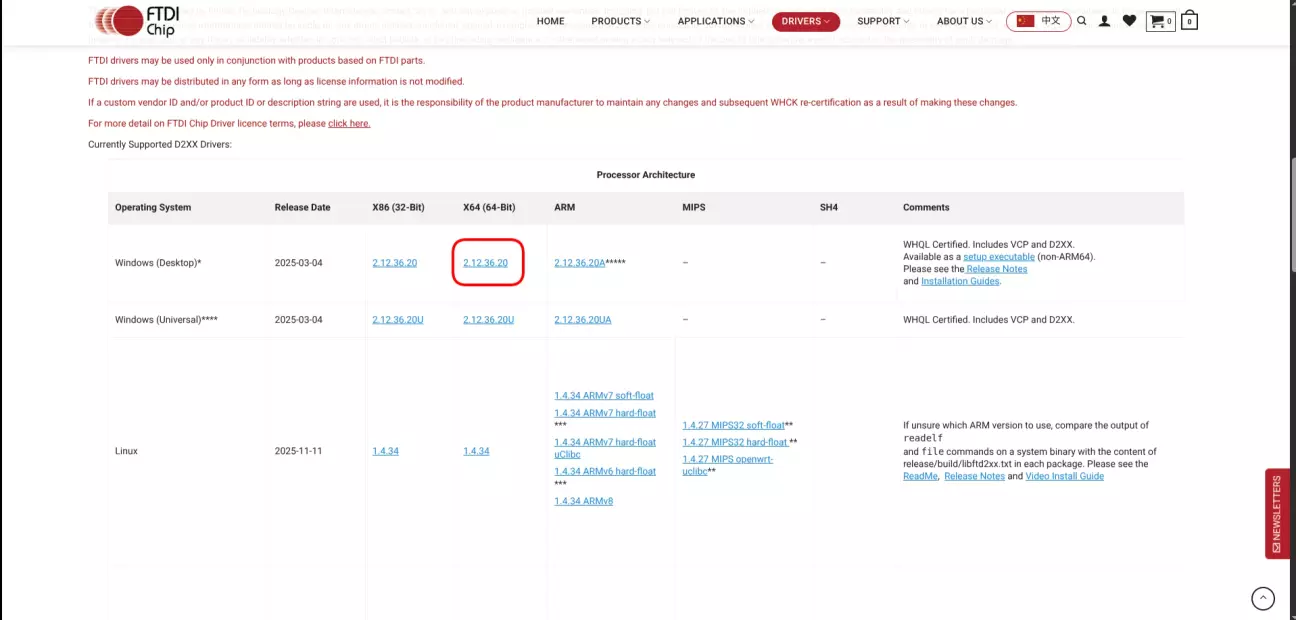Screen dimensions: 1296x620
Task: Open the Newsletters side tab
Action: tap(1277, 513)
